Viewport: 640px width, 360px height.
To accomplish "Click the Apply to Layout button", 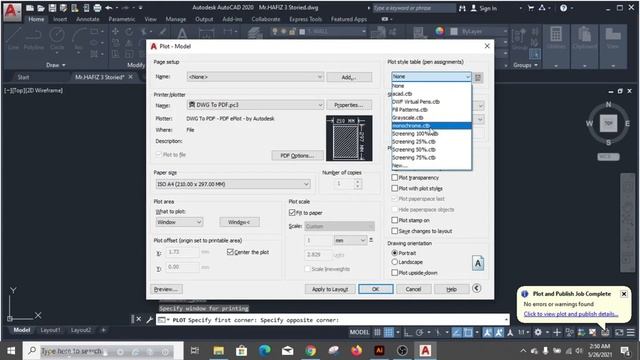I will [x=330, y=289].
